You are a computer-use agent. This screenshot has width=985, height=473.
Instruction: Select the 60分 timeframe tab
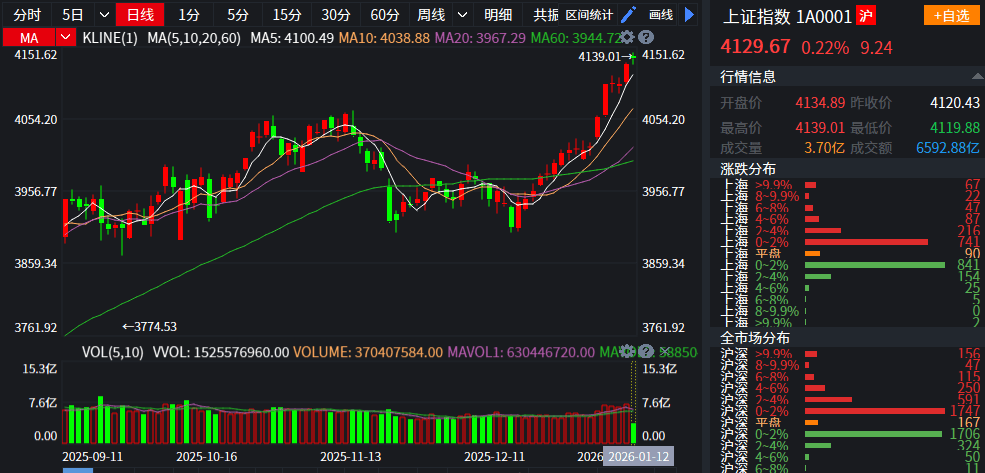click(x=384, y=15)
